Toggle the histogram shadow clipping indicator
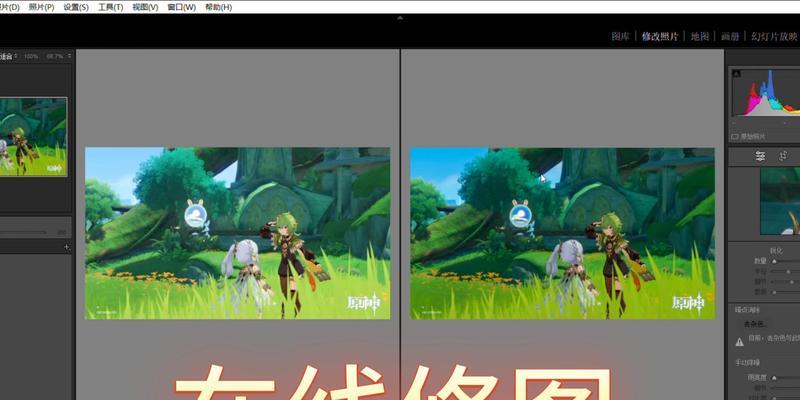This screenshot has width=800, height=400. coord(736,73)
